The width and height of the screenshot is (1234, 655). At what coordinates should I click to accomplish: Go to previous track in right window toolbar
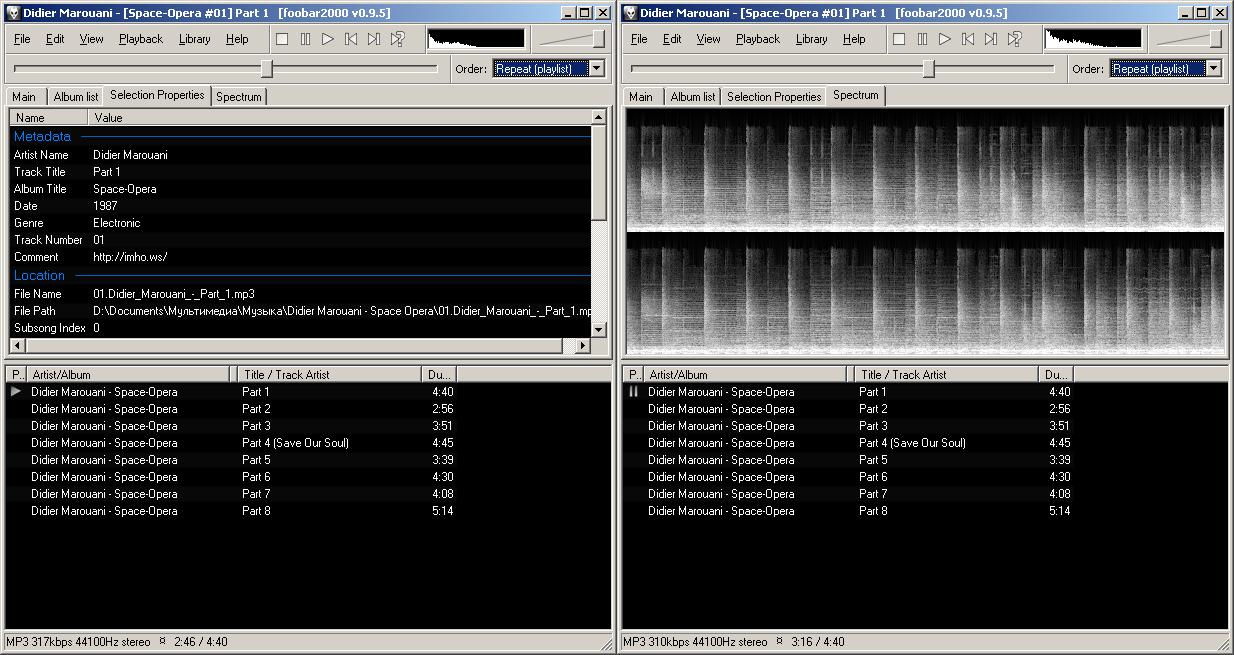[968, 39]
